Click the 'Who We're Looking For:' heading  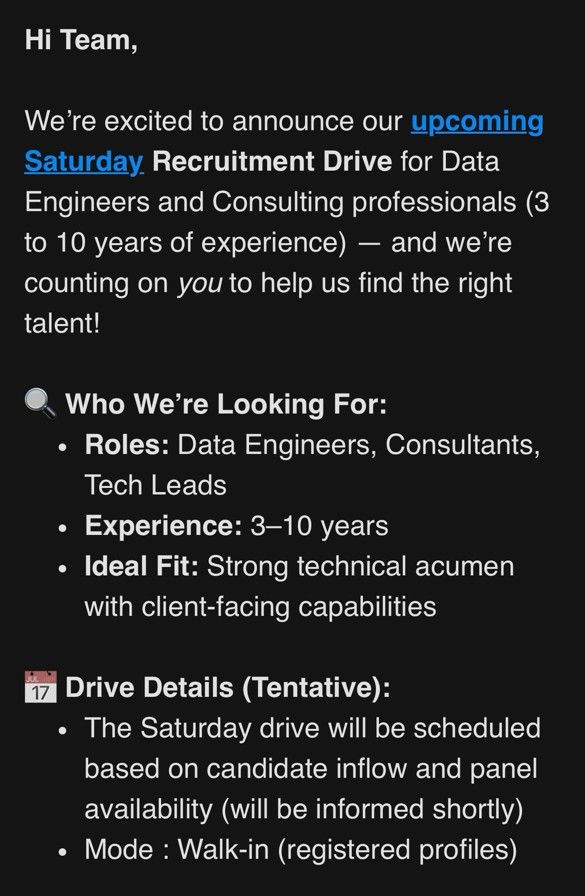tap(226, 404)
